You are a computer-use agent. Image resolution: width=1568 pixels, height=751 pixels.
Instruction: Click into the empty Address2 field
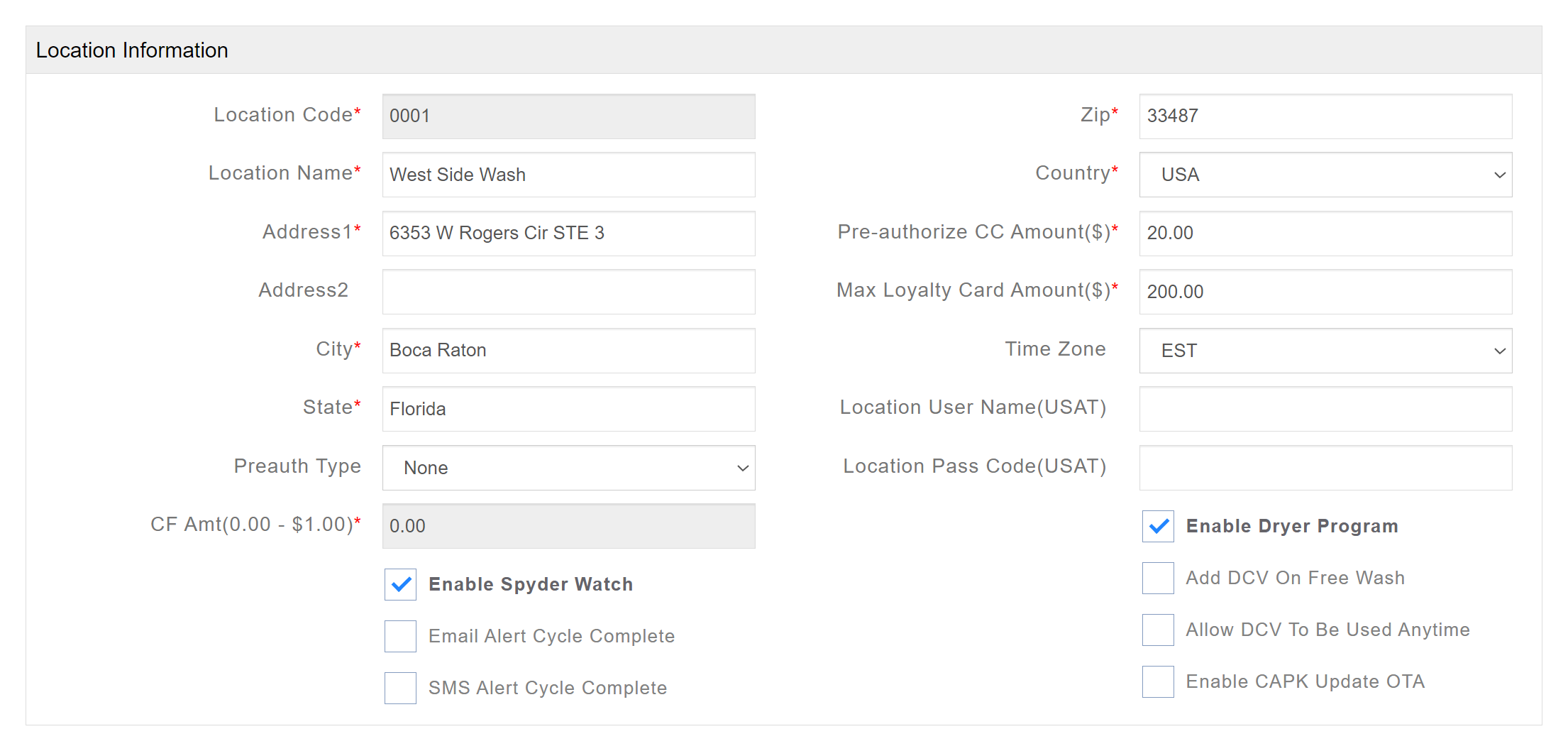pyautogui.click(x=568, y=292)
